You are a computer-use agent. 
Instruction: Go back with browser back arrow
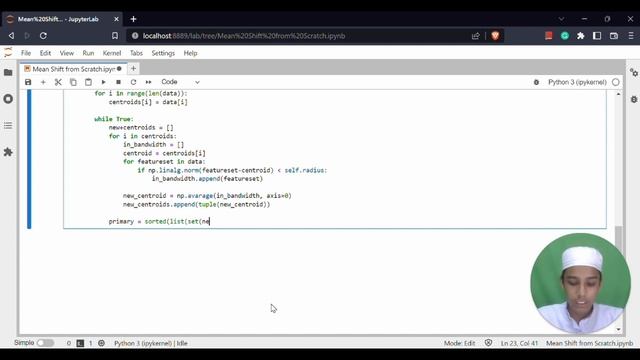coord(11,36)
